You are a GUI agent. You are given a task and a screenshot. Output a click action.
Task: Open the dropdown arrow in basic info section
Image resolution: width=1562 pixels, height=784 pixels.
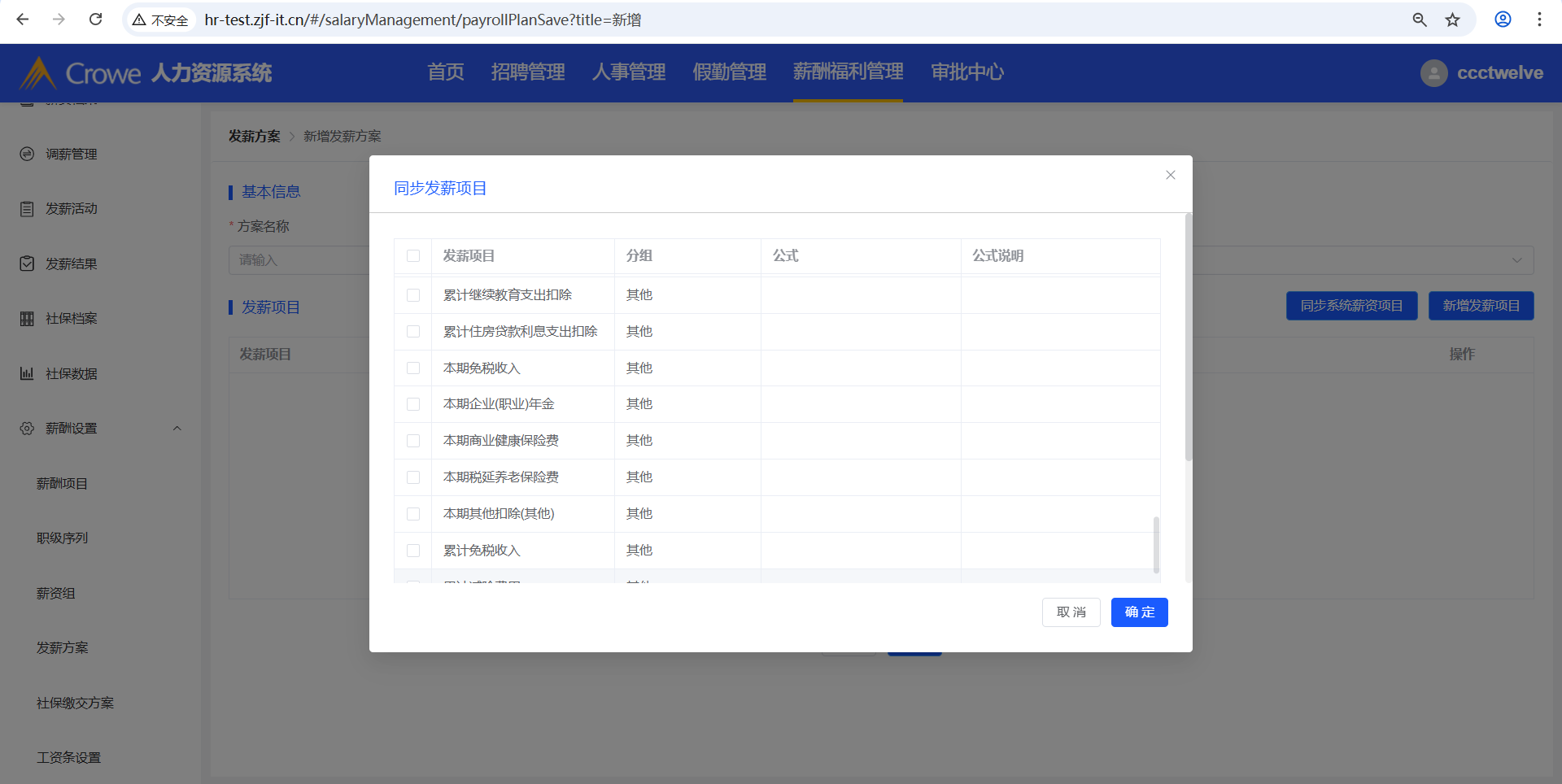[x=1516, y=260]
